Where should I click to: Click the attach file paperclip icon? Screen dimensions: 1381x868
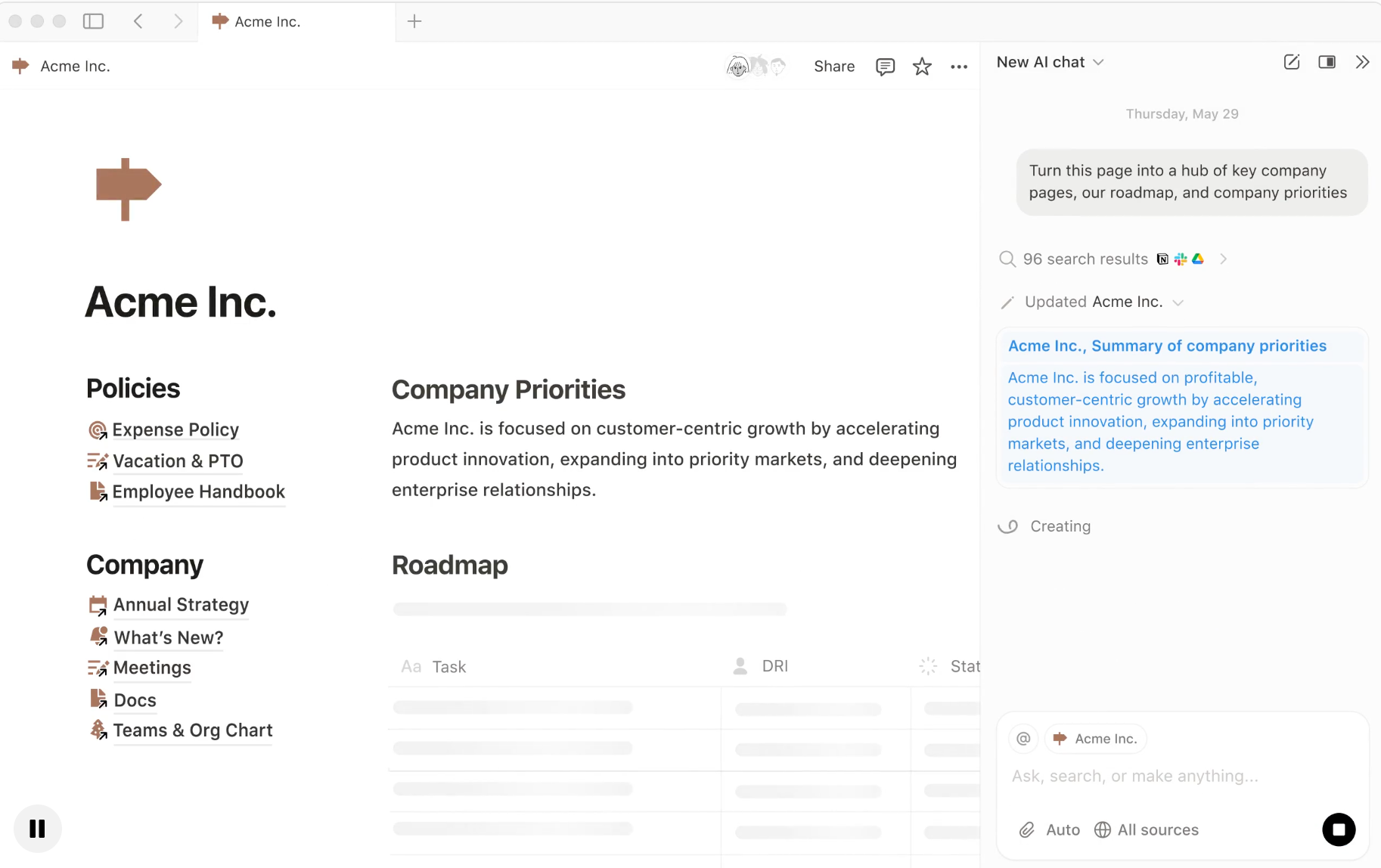click(x=1026, y=830)
